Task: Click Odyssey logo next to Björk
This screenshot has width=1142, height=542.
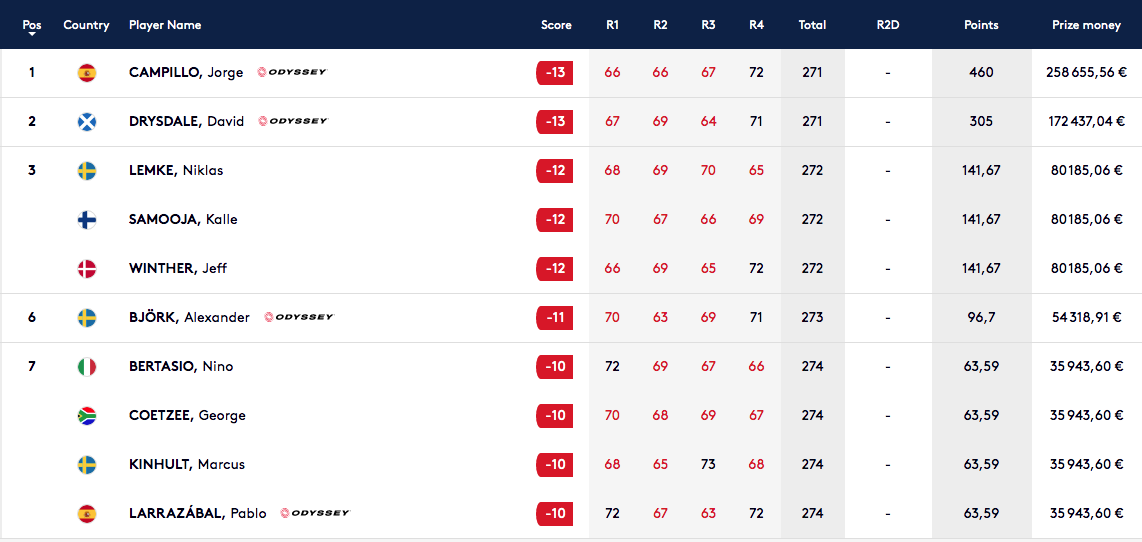Action: click(x=299, y=317)
